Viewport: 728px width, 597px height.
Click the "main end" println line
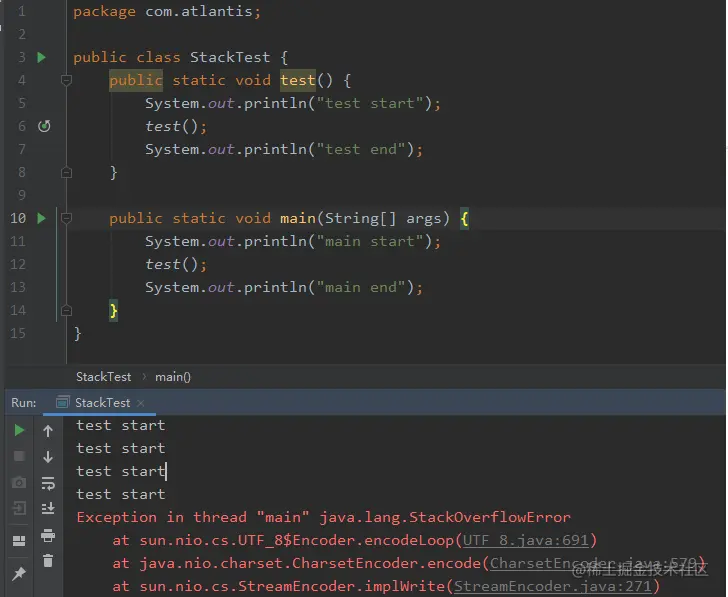click(x=284, y=287)
